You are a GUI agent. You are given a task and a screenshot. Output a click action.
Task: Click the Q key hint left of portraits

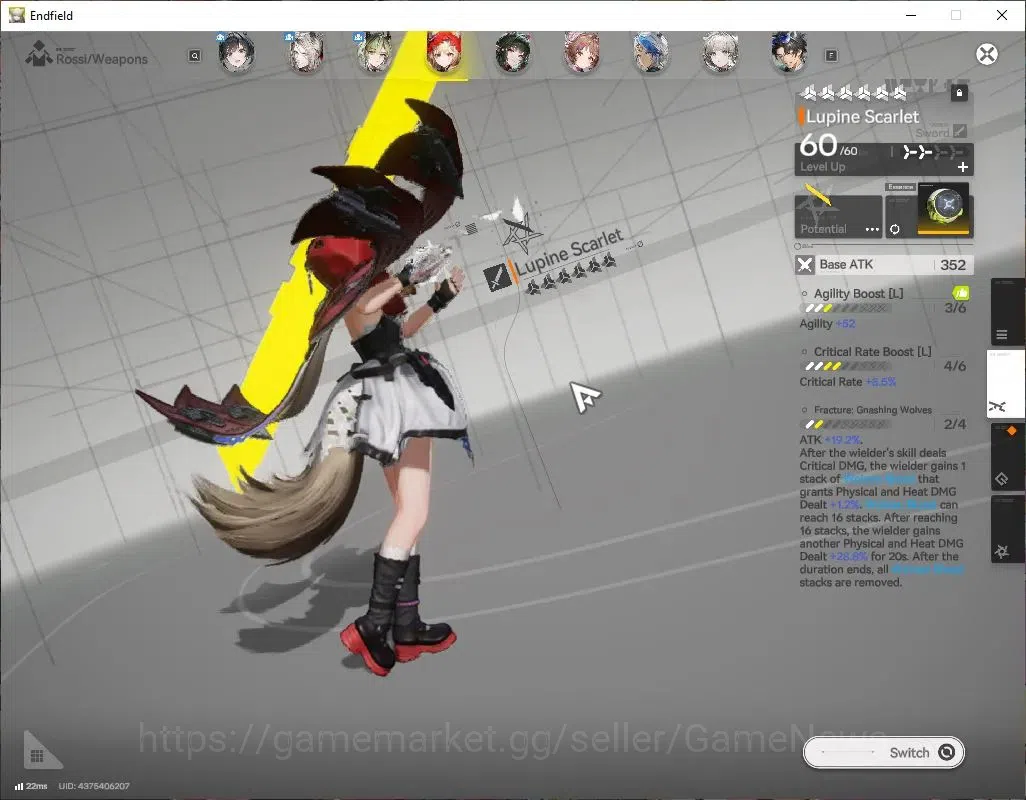[x=194, y=56]
